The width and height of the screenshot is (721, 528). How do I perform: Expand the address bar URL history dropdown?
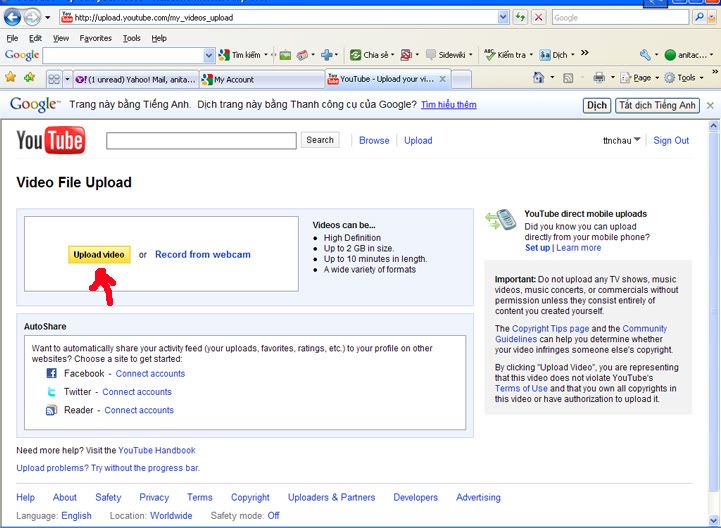pyautogui.click(x=503, y=18)
